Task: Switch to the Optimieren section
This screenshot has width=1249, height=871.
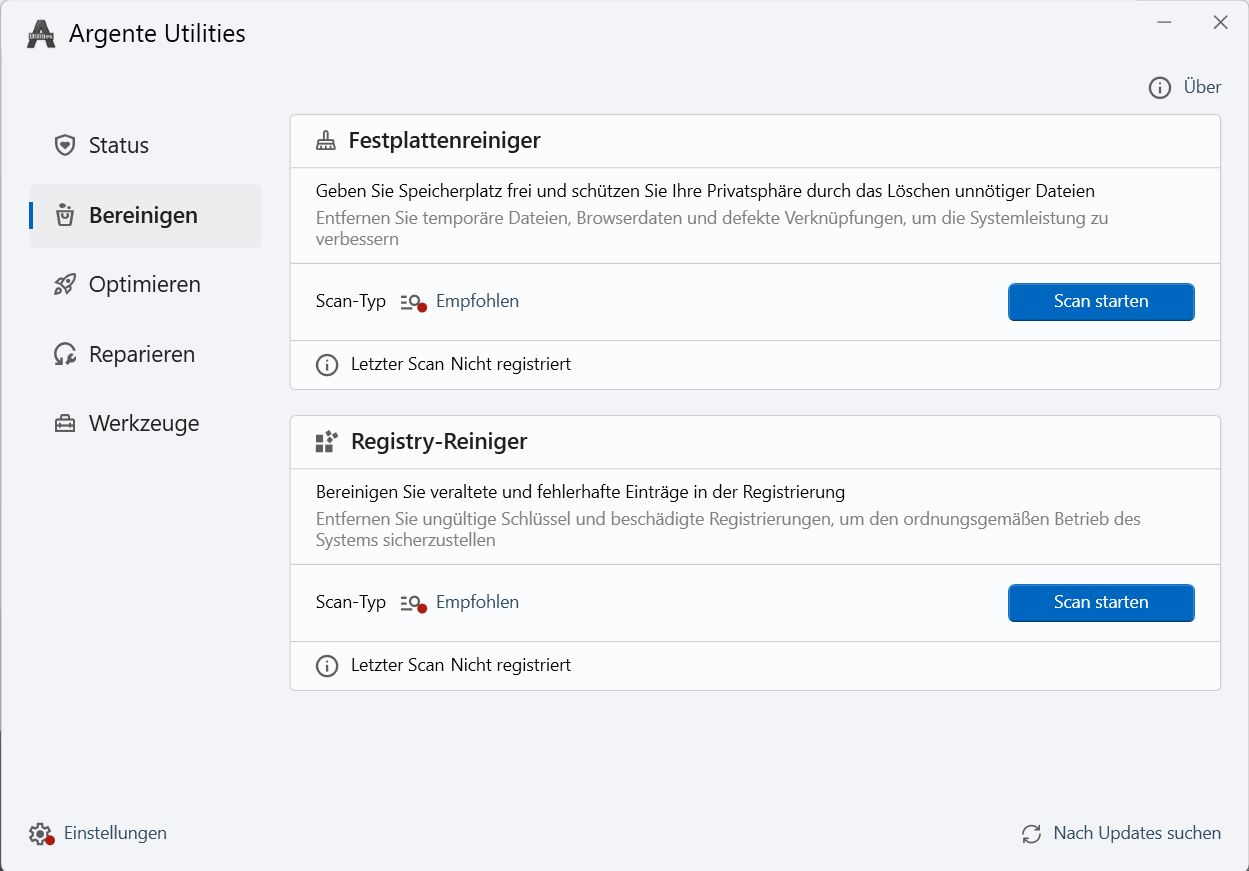Action: tap(144, 285)
